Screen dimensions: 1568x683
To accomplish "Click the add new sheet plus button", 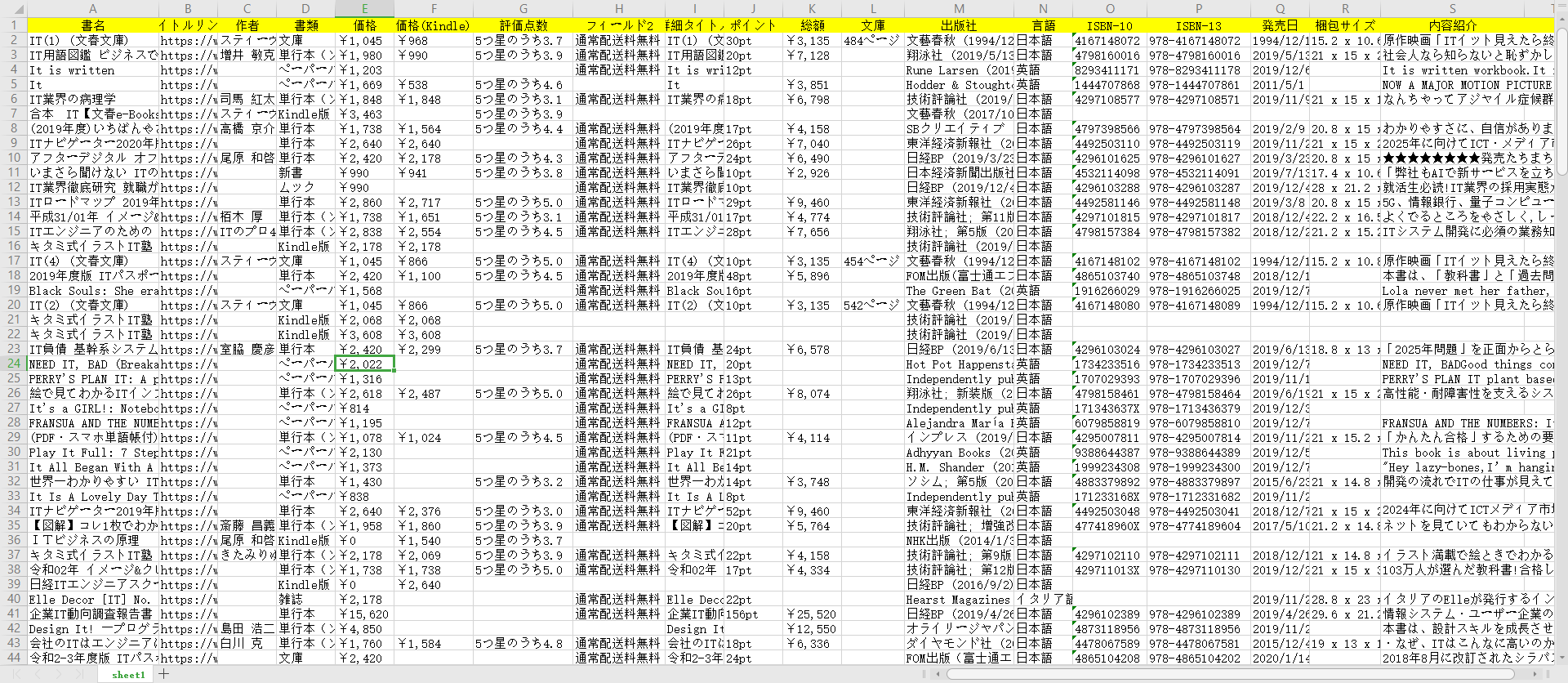I will (164, 674).
